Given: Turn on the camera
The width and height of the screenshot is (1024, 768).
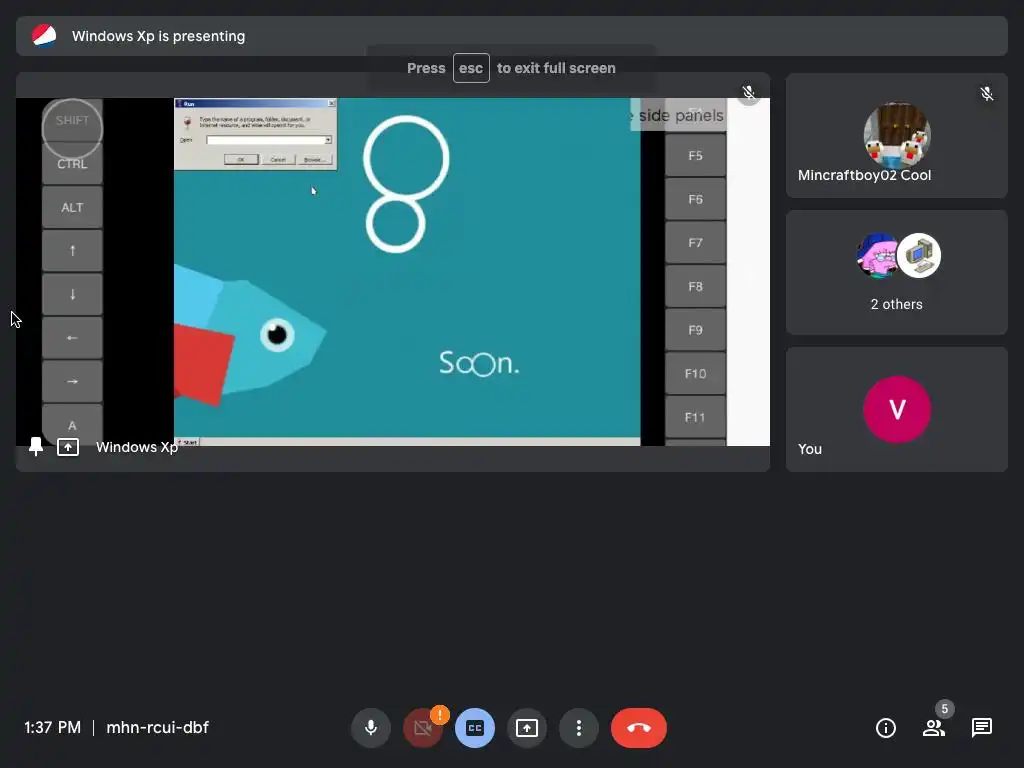Looking at the screenshot, I should pos(423,728).
